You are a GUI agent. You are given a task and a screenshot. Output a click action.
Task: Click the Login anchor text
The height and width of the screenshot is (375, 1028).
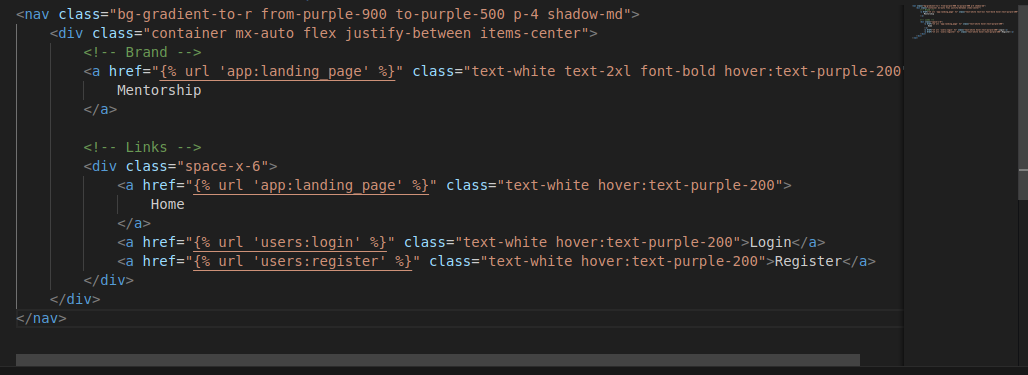pos(771,242)
